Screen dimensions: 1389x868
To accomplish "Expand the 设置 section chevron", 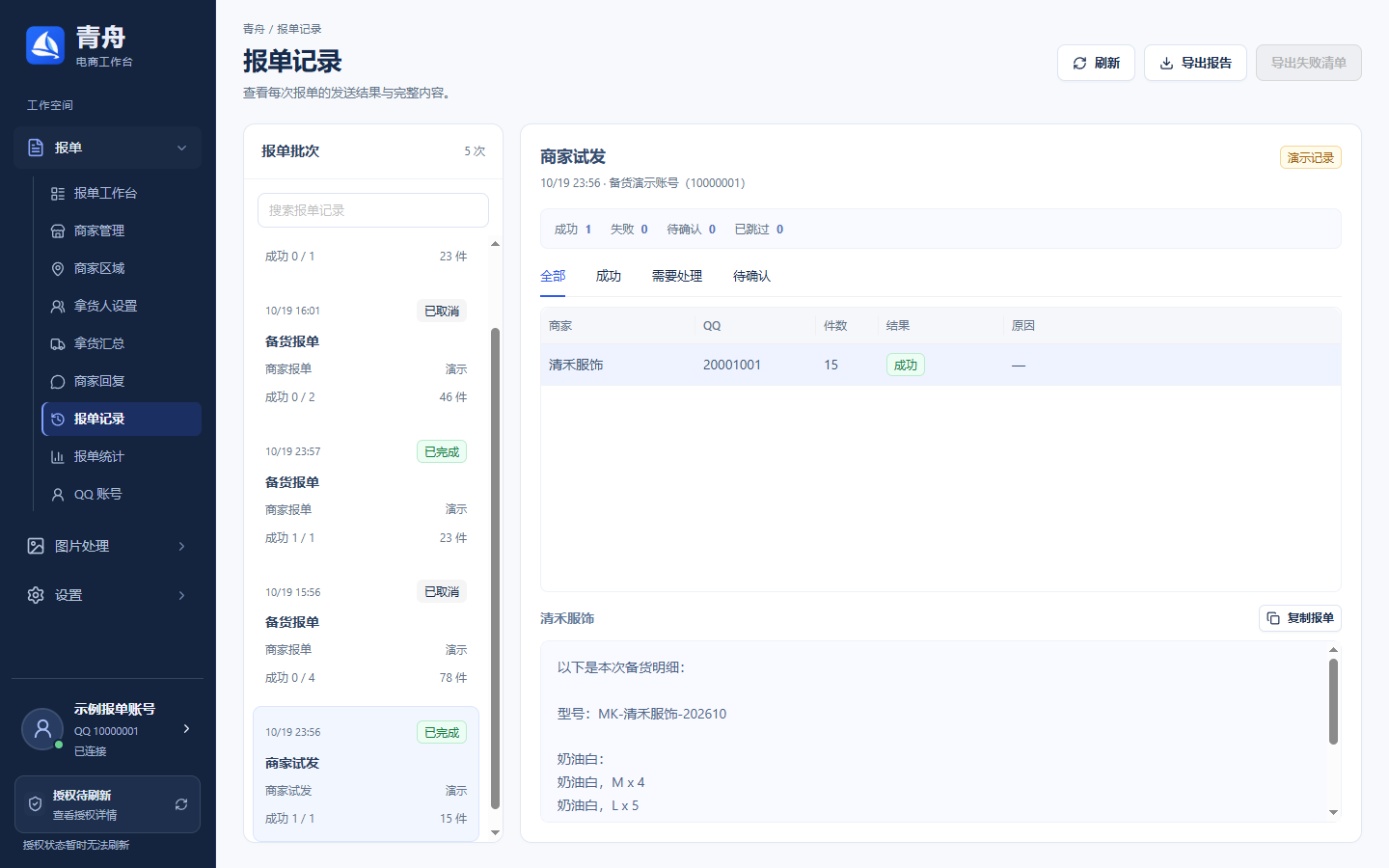I will point(181,595).
